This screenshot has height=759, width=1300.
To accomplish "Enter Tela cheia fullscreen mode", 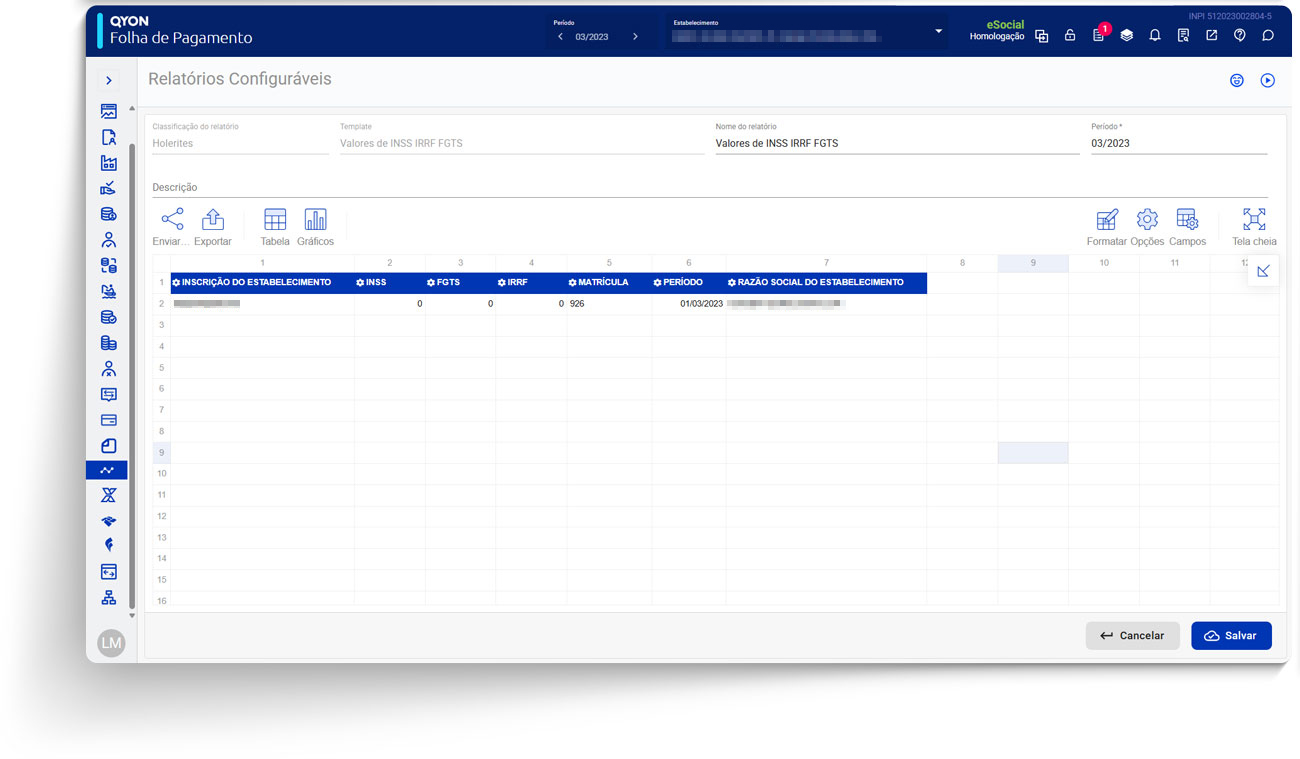I will (x=1254, y=220).
